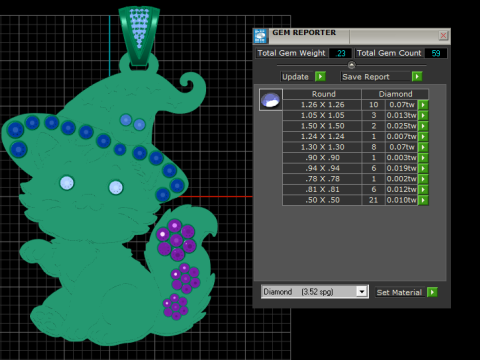Image resolution: width=480 pixels, height=360 pixels.
Task: Click the Diamond material dropdown arrow
Action: pos(362,292)
